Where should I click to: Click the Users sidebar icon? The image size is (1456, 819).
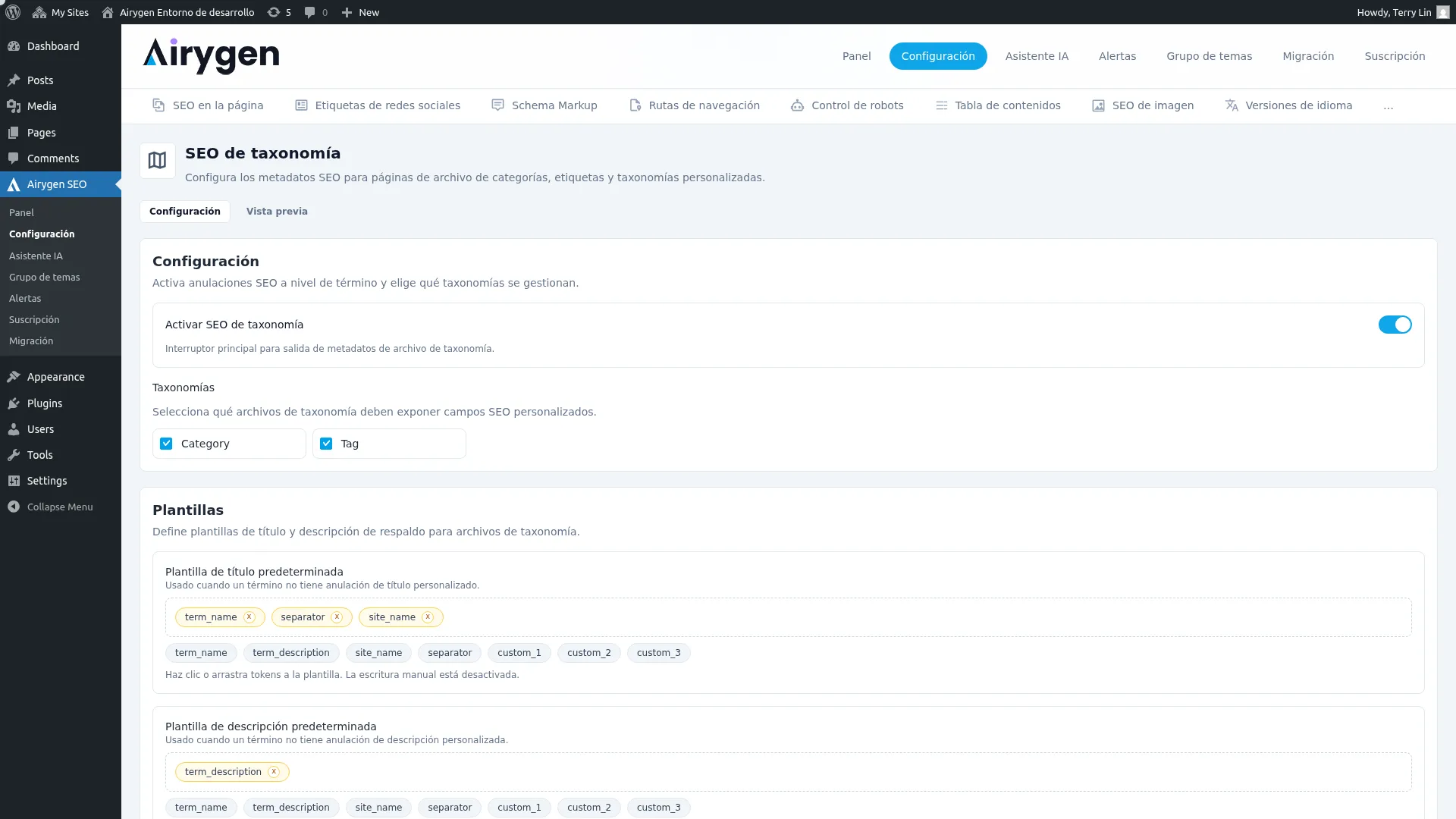point(14,429)
